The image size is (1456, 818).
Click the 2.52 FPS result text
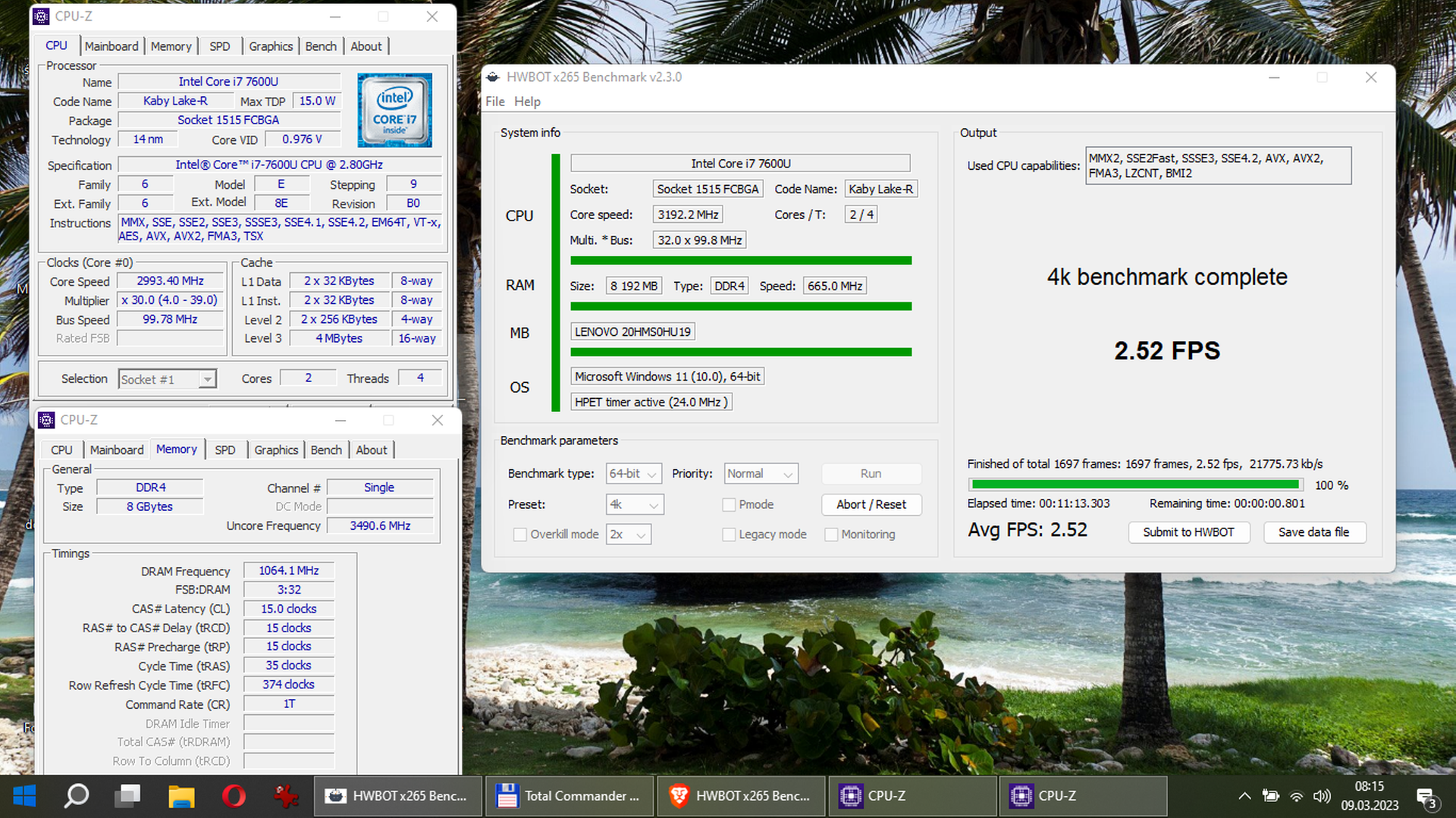(x=1167, y=351)
